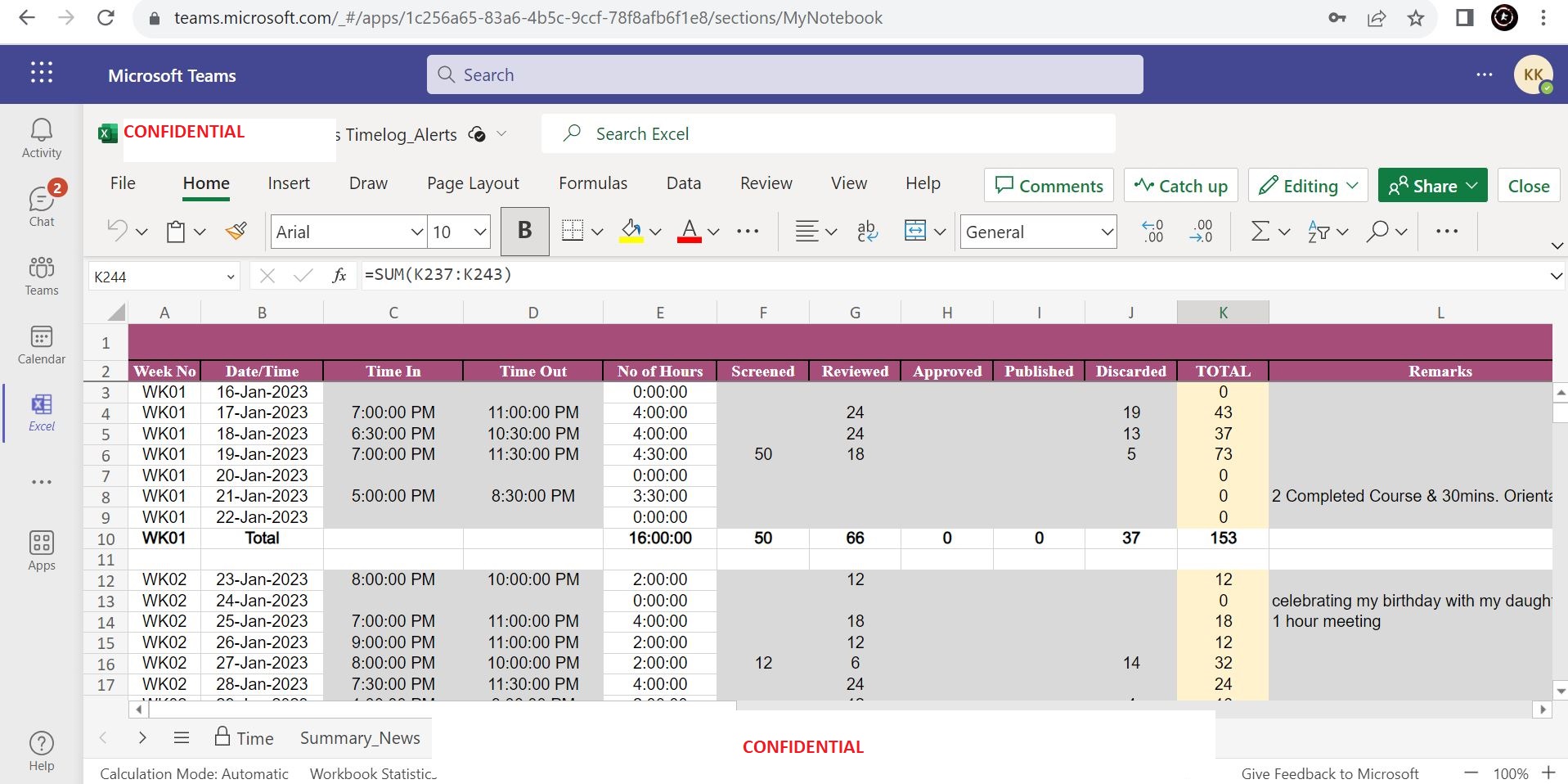Click the green Share button

[1423, 186]
